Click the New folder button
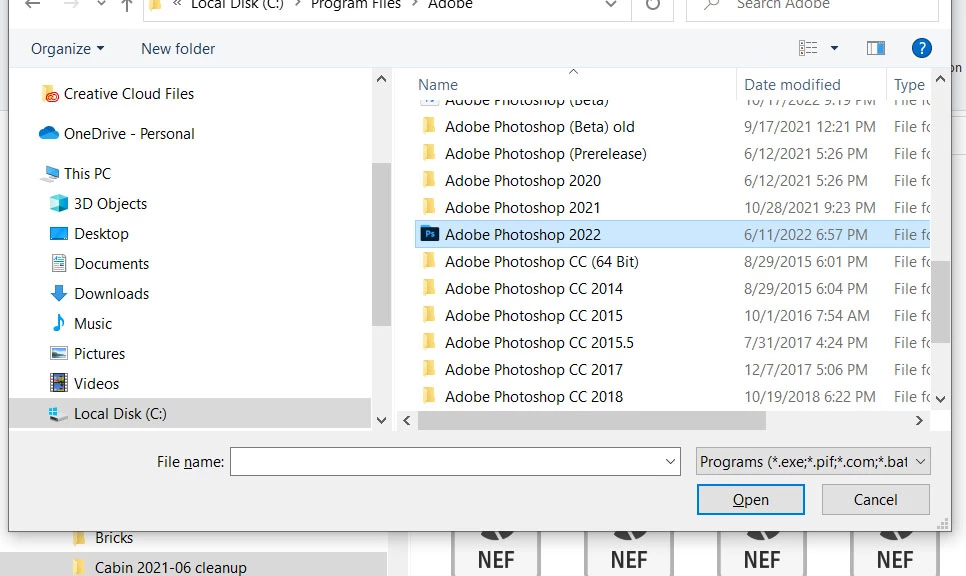Viewport: 966px width, 576px height. pyautogui.click(x=178, y=49)
